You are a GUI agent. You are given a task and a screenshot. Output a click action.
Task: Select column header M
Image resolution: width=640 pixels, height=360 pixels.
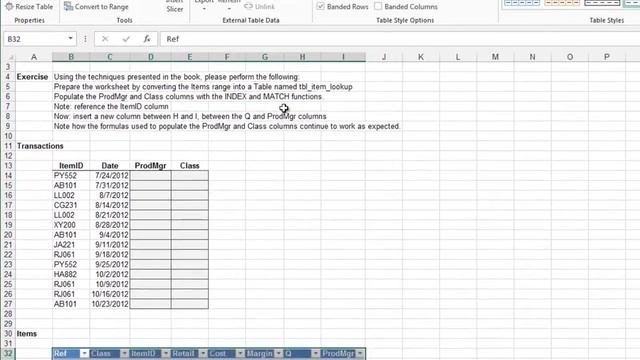click(495, 57)
